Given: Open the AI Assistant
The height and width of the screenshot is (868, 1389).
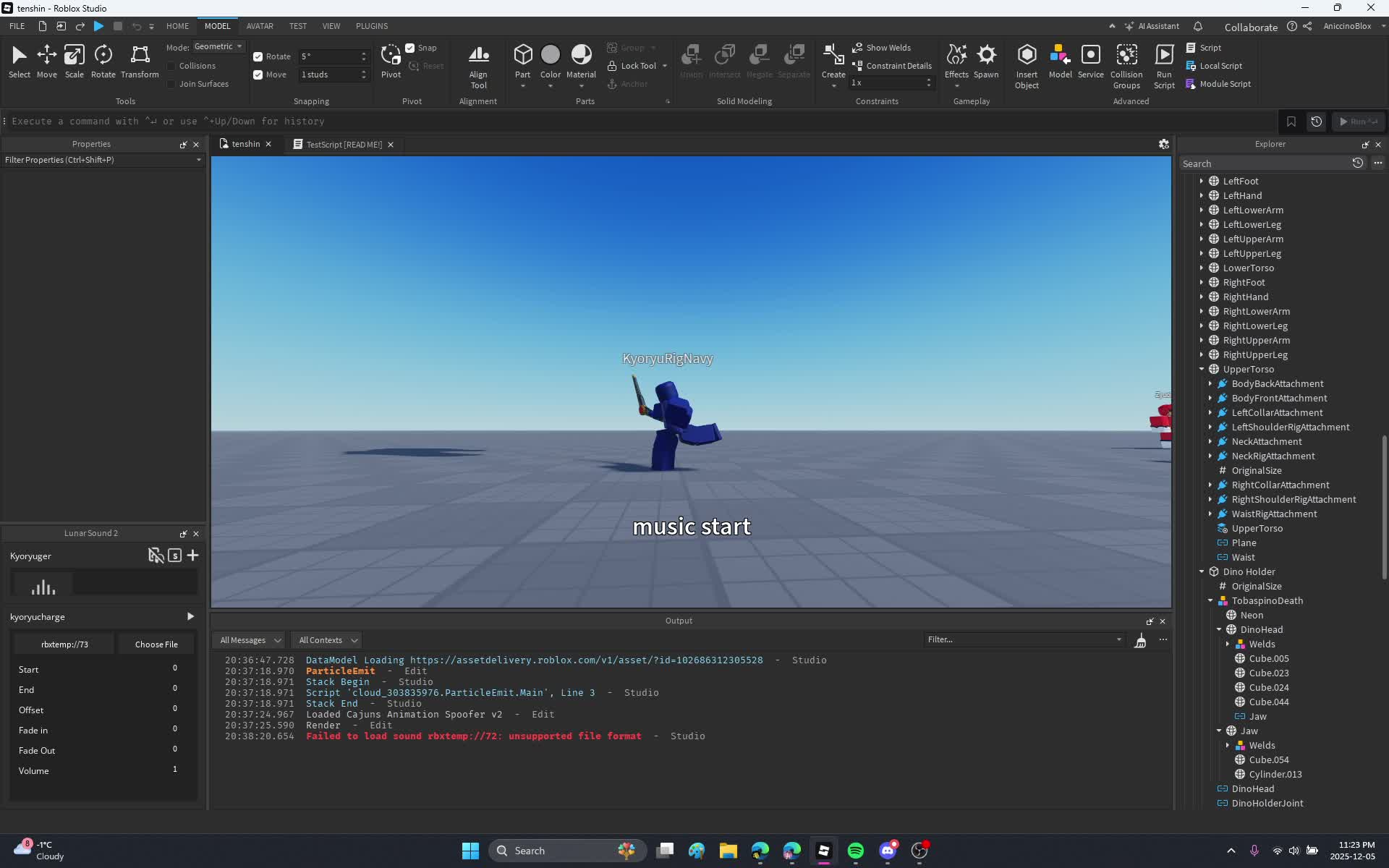Looking at the screenshot, I should (x=1152, y=26).
